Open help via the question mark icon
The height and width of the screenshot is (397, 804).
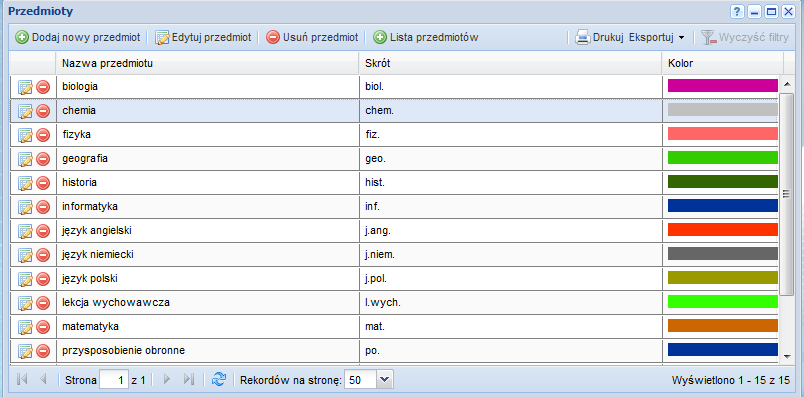point(737,11)
